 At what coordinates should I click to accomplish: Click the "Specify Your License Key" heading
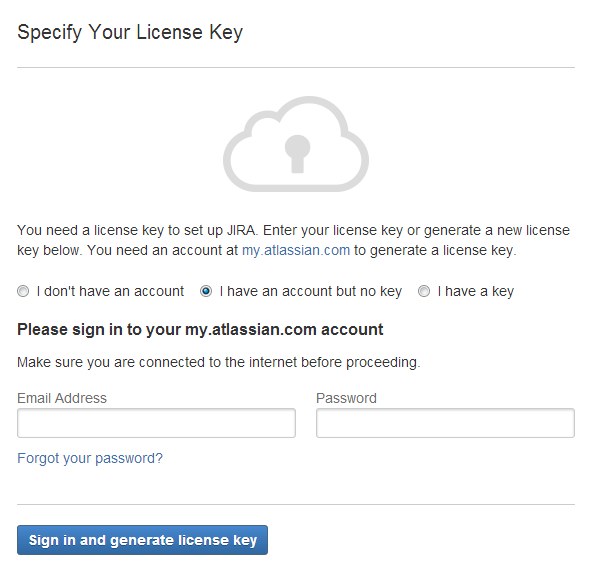pyautogui.click(x=130, y=32)
